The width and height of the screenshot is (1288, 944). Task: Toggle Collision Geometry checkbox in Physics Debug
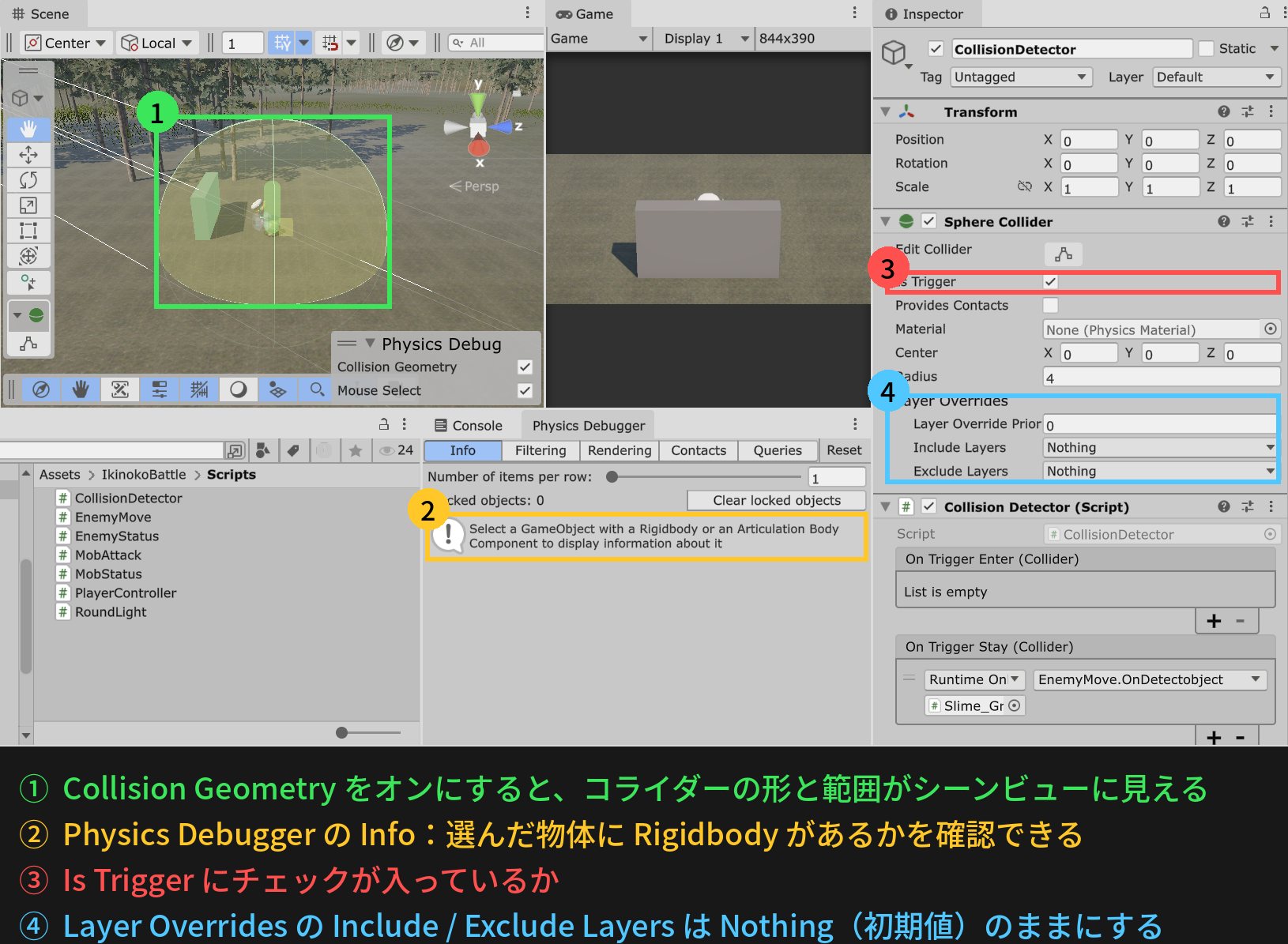pos(525,367)
